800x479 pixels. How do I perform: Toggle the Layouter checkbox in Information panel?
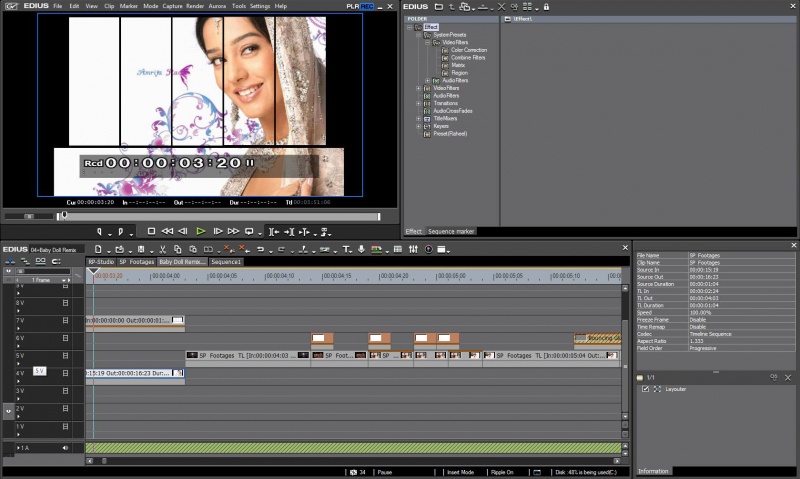click(645, 388)
